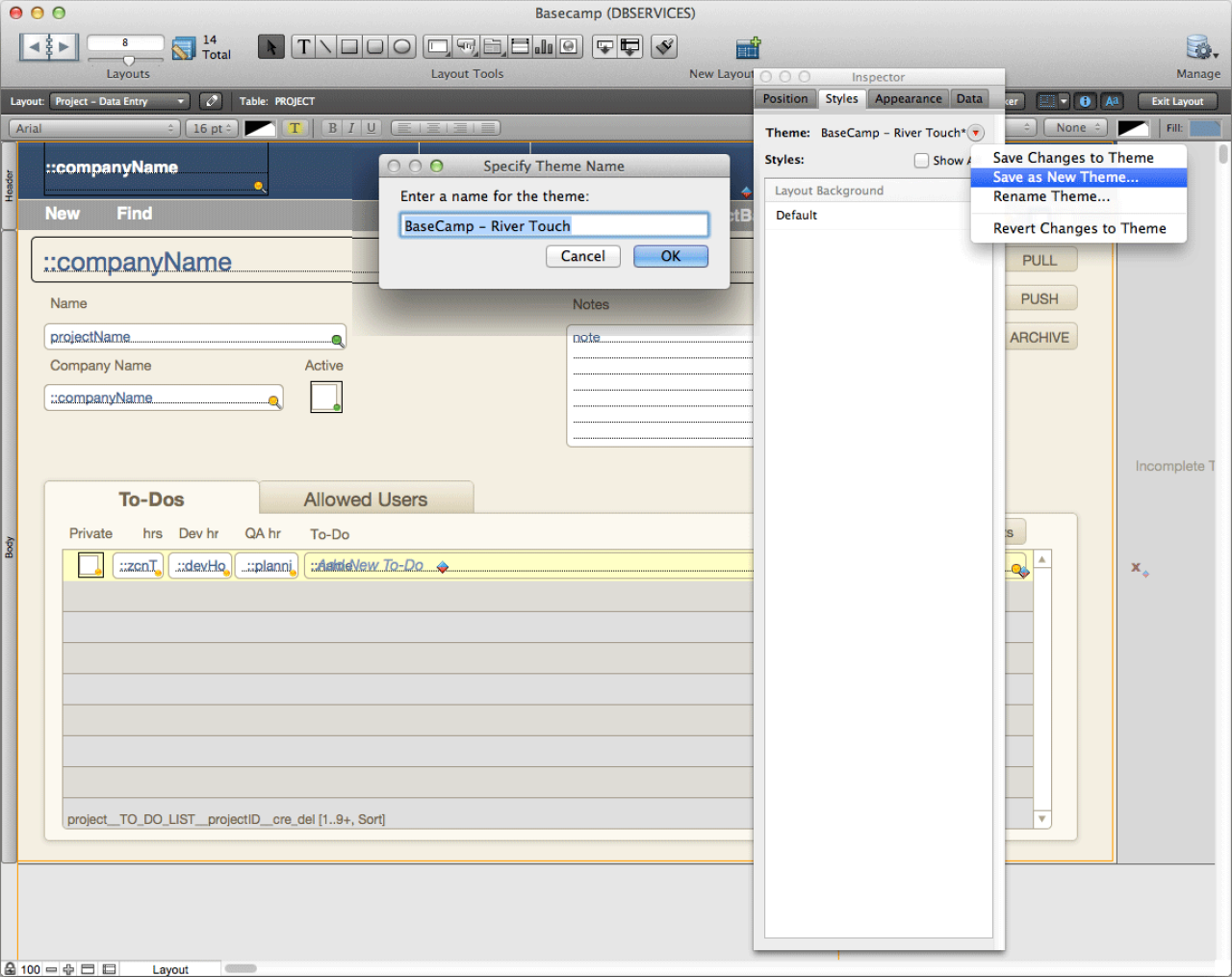Select the Web Viewer tool

[x=569, y=46]
